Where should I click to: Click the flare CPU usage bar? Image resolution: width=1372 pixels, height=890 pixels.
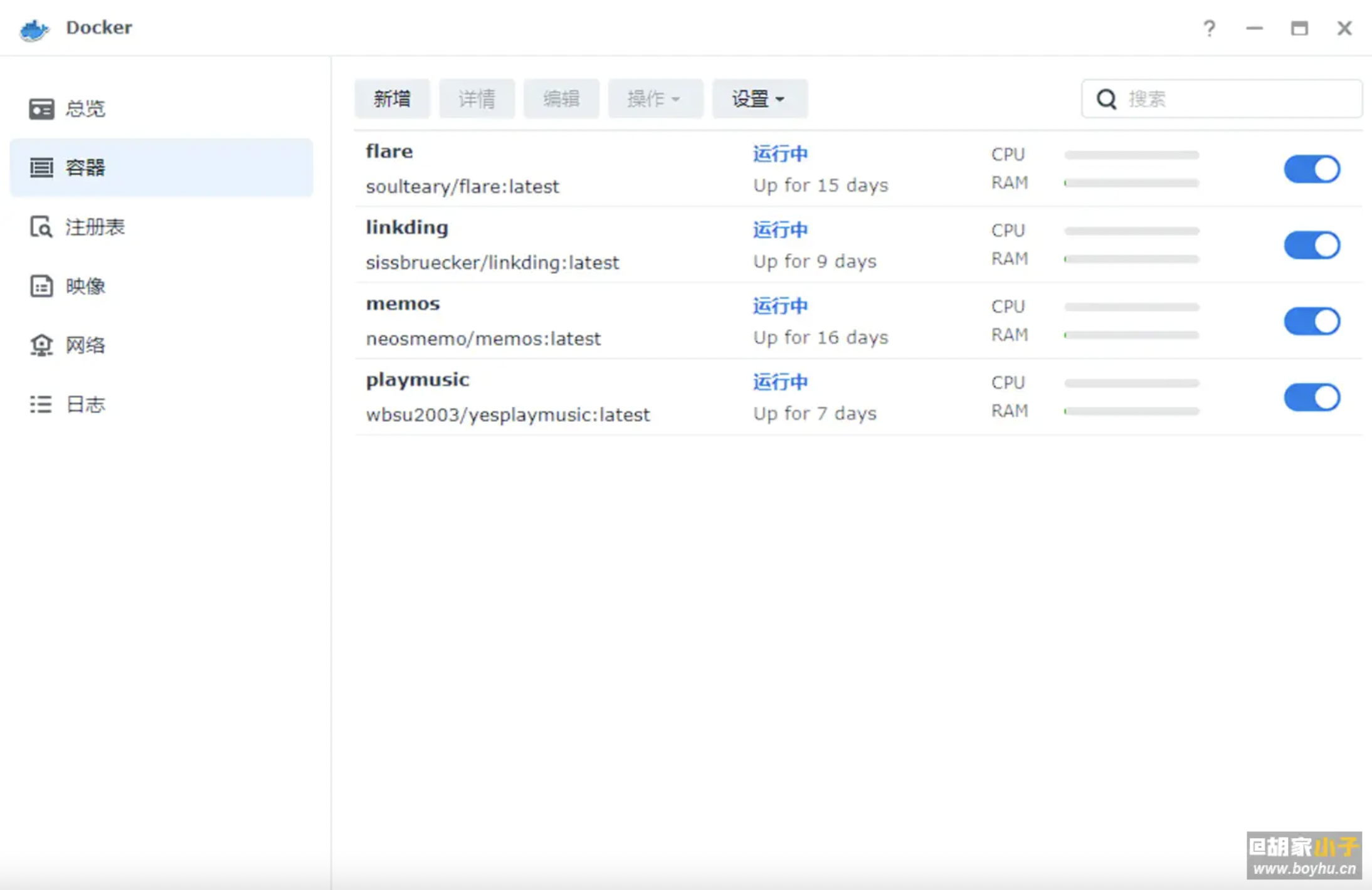1131,155
